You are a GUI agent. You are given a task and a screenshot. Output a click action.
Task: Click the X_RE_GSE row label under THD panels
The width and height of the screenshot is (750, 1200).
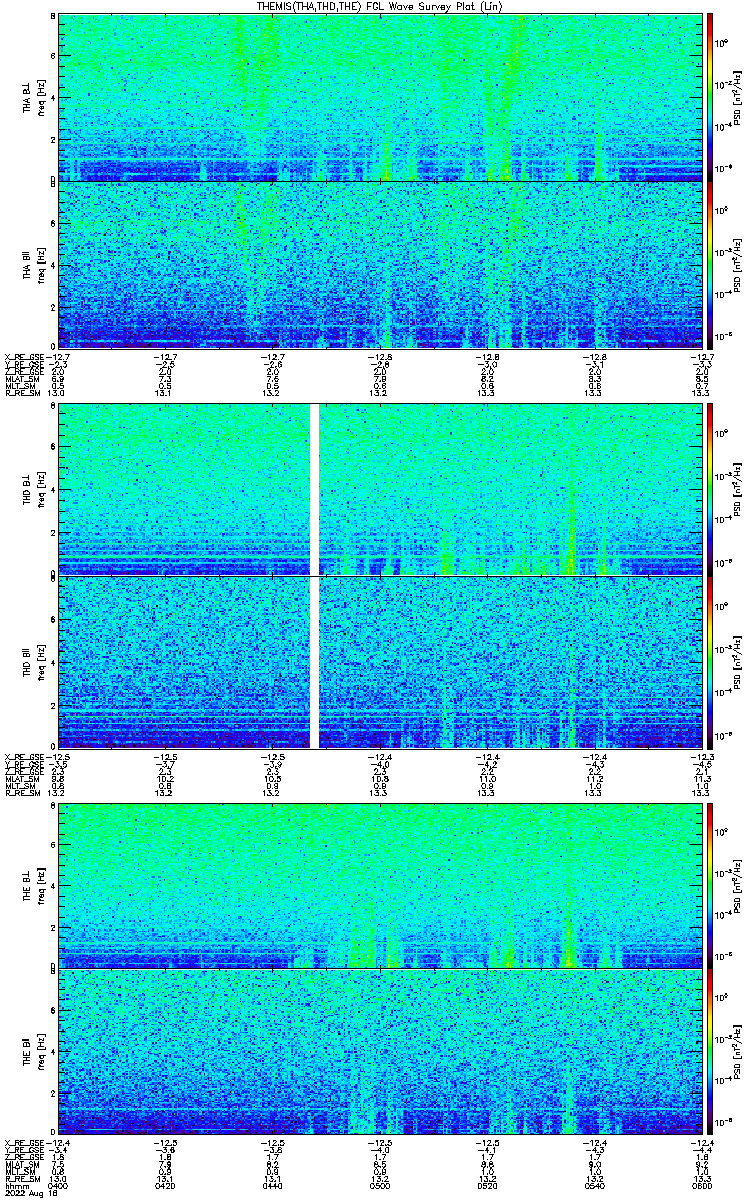(24, 755)
